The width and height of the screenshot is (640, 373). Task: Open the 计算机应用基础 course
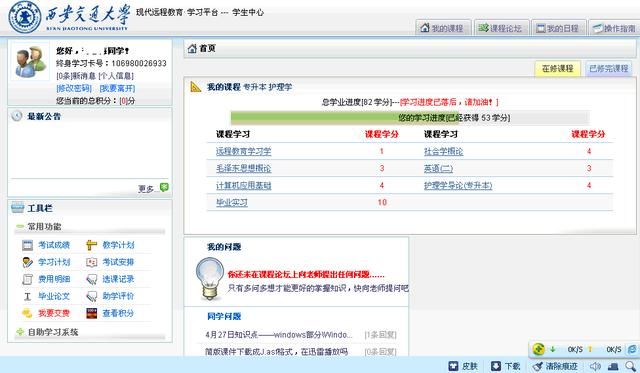243,185
